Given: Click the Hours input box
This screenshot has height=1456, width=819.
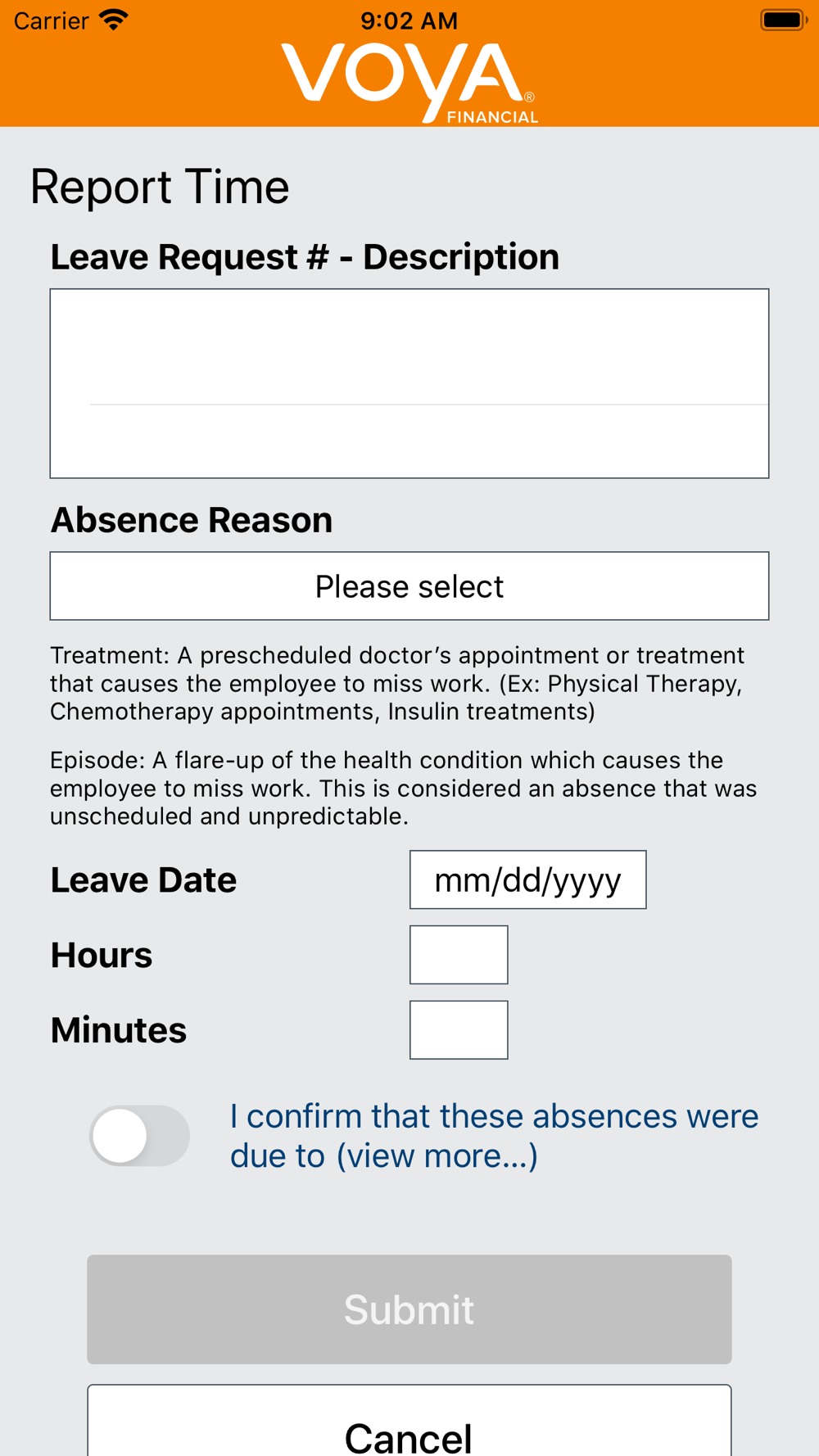Looking at the screenshot, I should (459, 955).
